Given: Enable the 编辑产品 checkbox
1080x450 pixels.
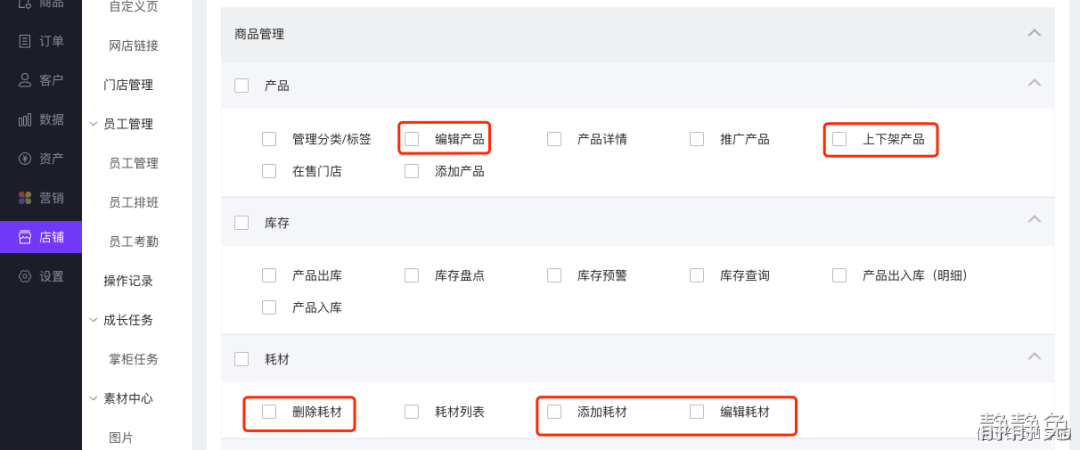Looking at the screenshot, I should pyautogui.click(x=412, y=139).
